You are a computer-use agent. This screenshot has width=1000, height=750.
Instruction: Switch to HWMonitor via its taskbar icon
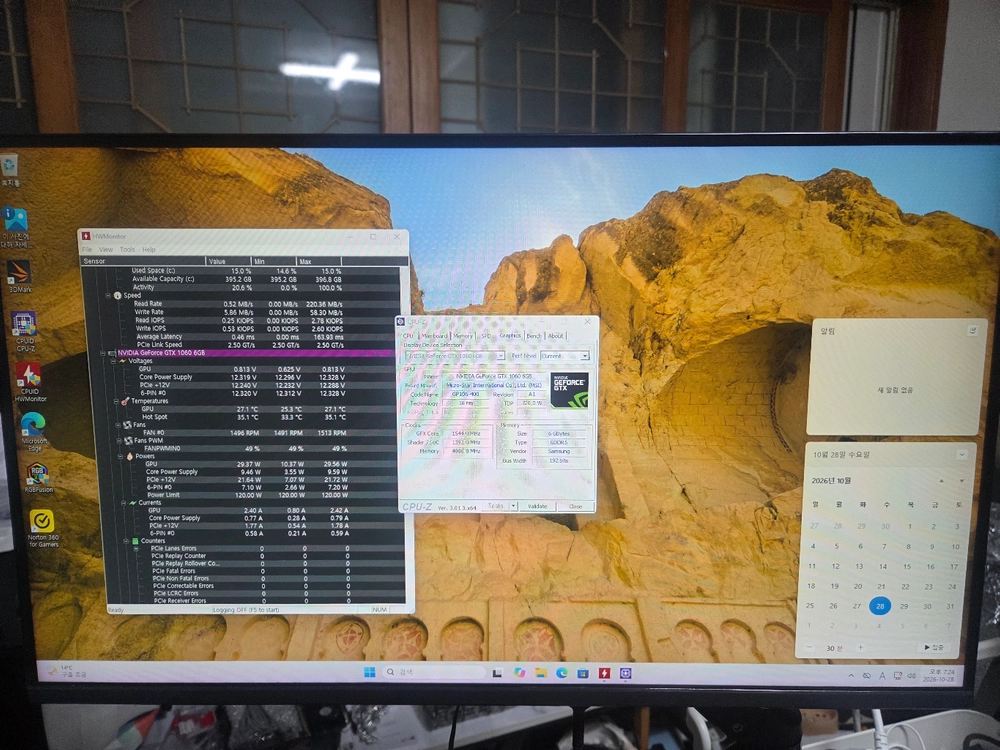click(x=604, y=673)
